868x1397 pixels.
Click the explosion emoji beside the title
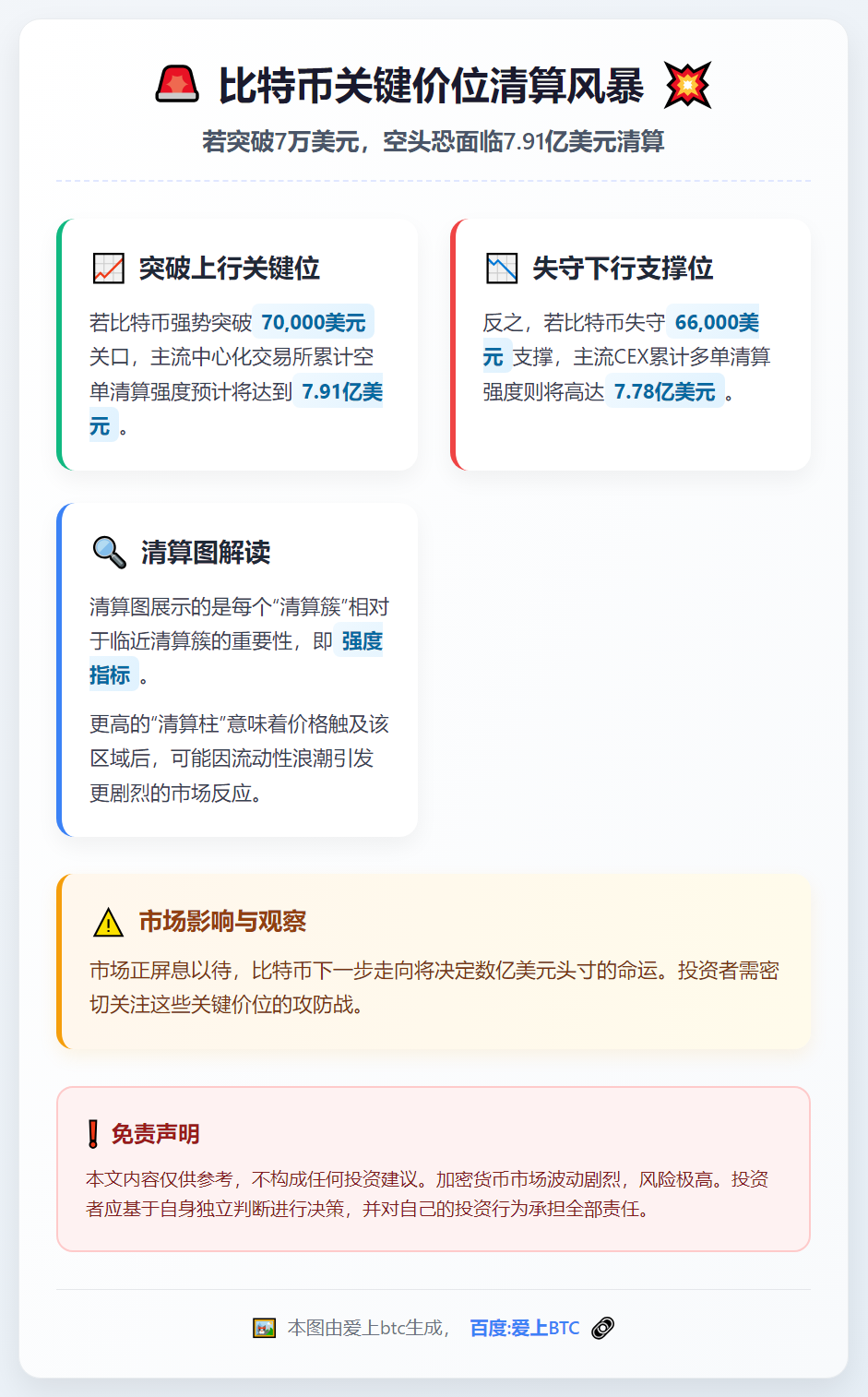[x=688, y=85]
